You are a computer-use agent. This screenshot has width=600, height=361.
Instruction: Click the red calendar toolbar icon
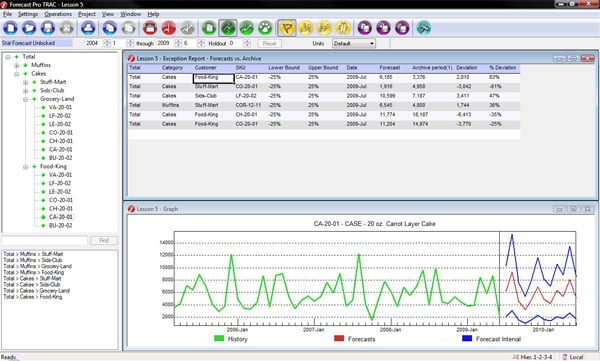click(x=150, y=28)
